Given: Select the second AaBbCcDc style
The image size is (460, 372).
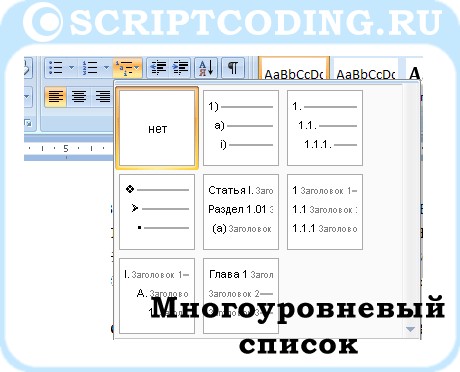Looking at the screenshot, I should [x=366, y=69].
